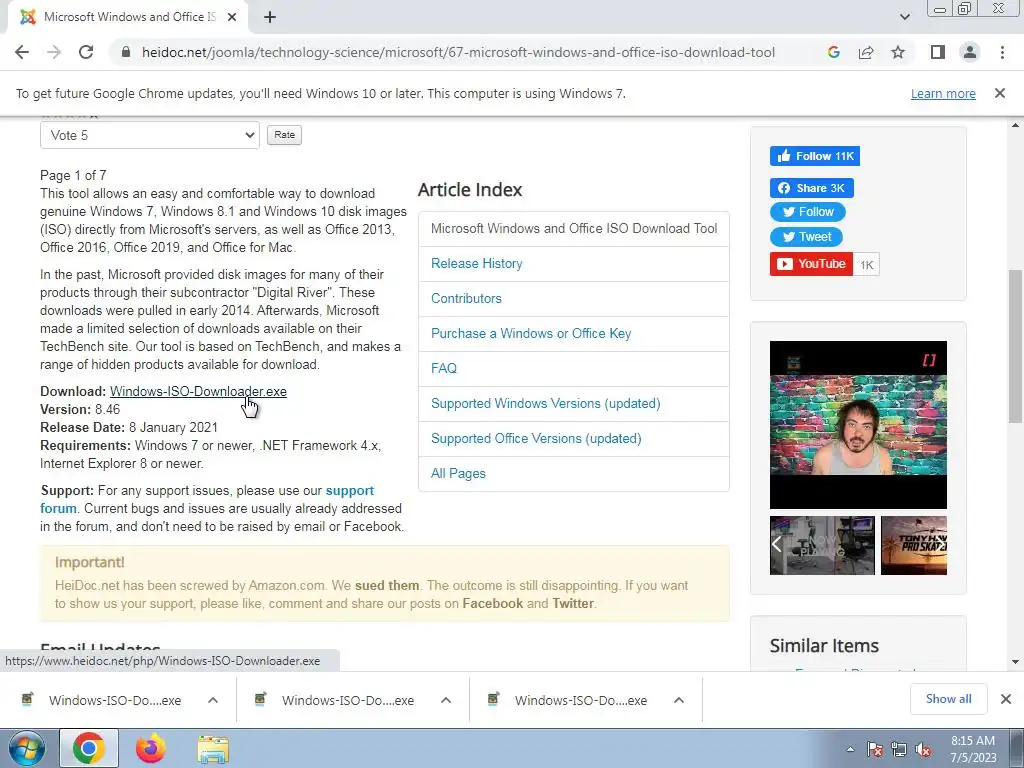Open the Twitter link in Important notice

[573, 603]
